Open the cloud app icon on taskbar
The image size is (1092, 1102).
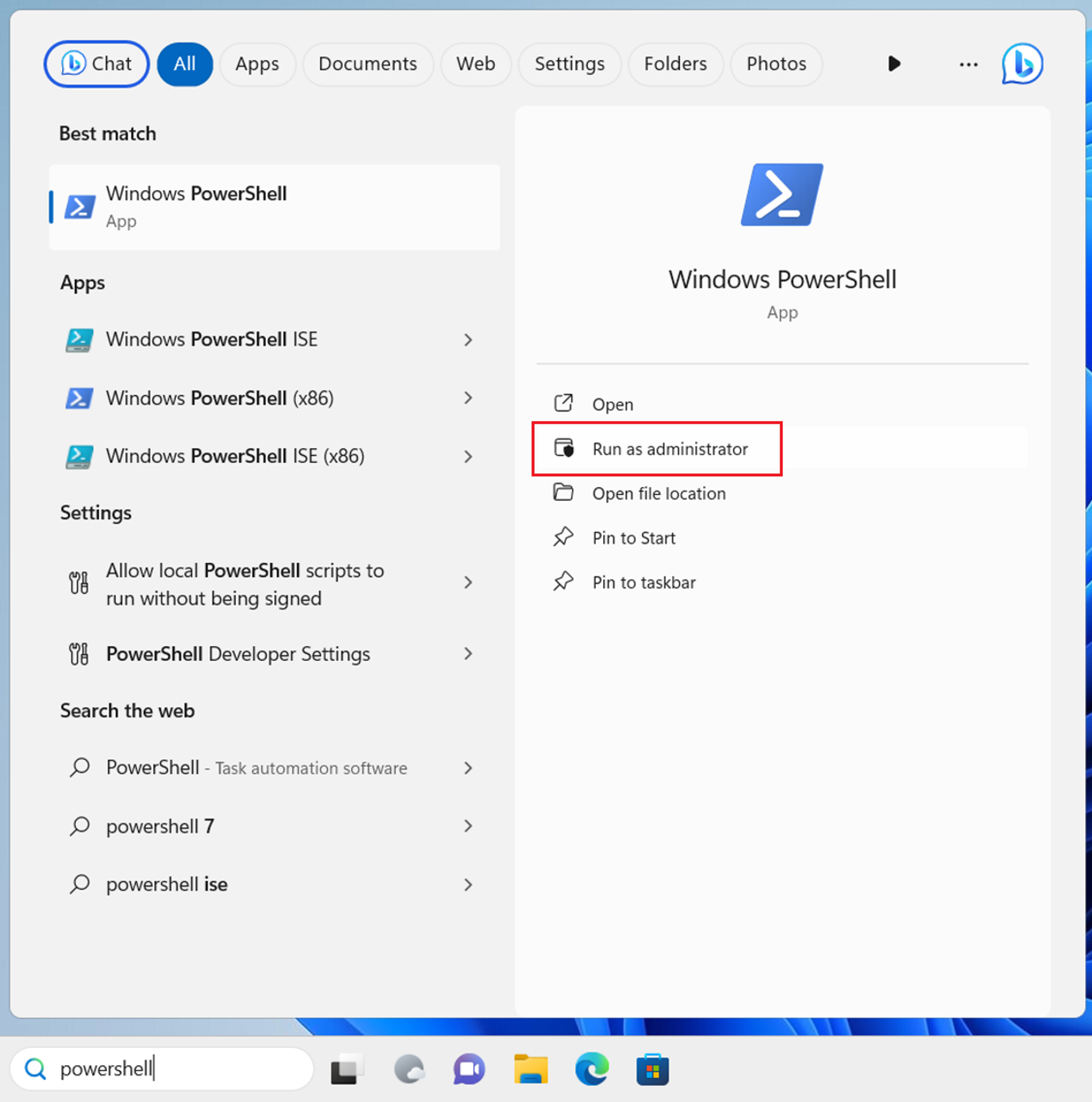click(409, 1070)
